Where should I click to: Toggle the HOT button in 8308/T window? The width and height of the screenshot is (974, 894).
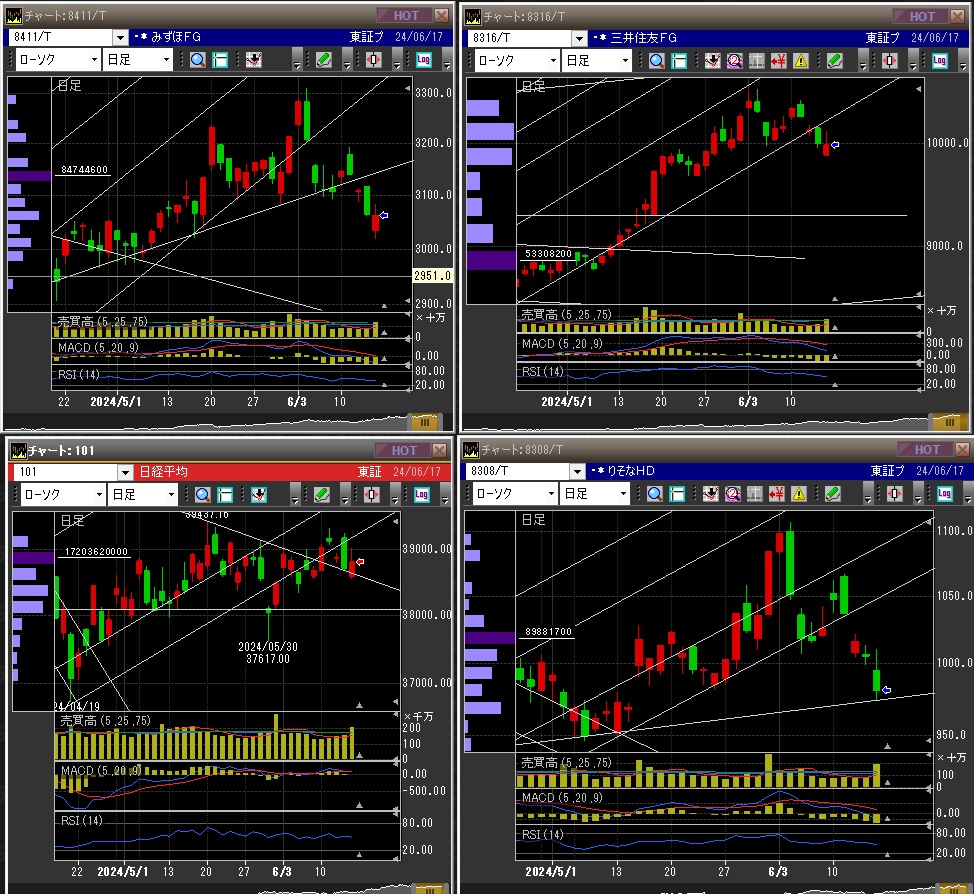[x=926, y=449]
